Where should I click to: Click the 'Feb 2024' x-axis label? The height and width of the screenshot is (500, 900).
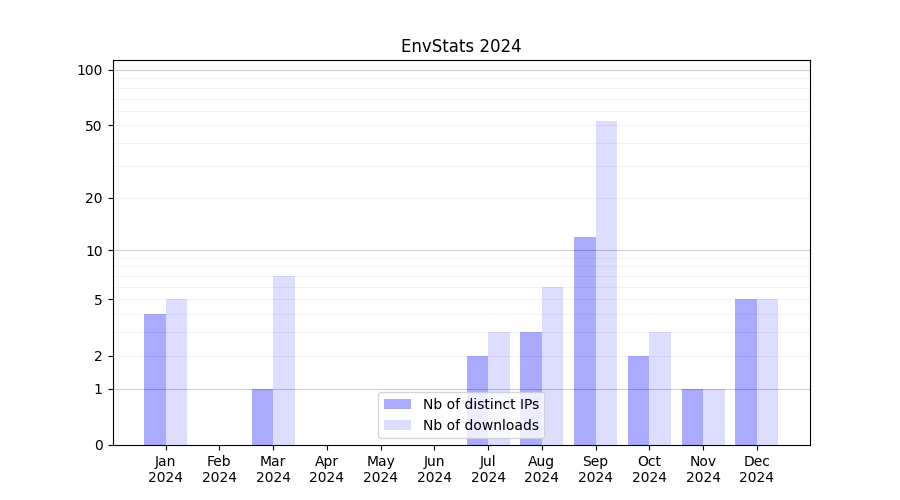point(219,469)
